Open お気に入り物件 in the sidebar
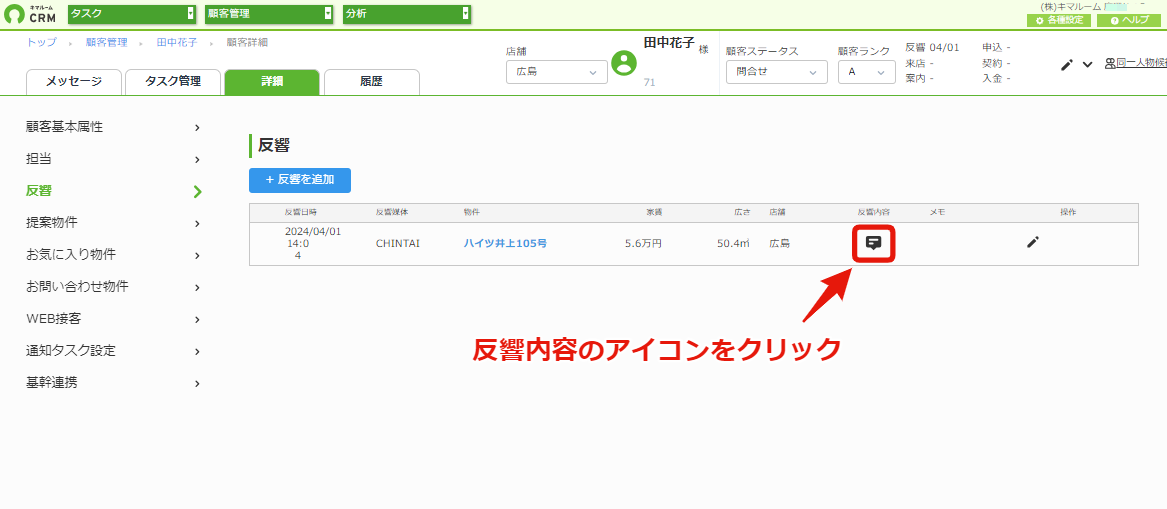 113,255
